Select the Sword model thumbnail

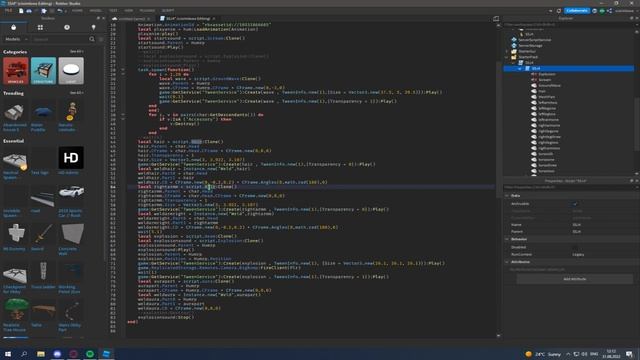pos(43,233)
